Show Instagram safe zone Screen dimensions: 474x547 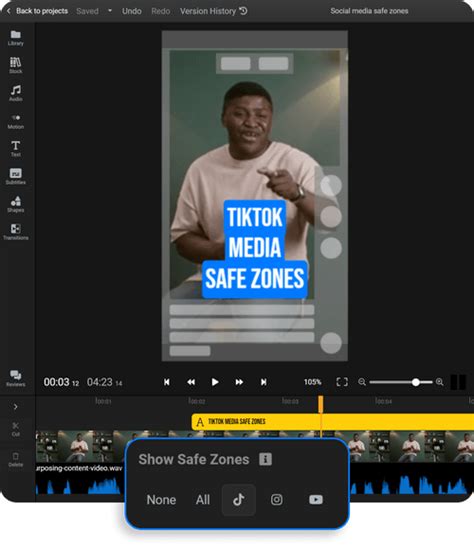coord(277,500)
